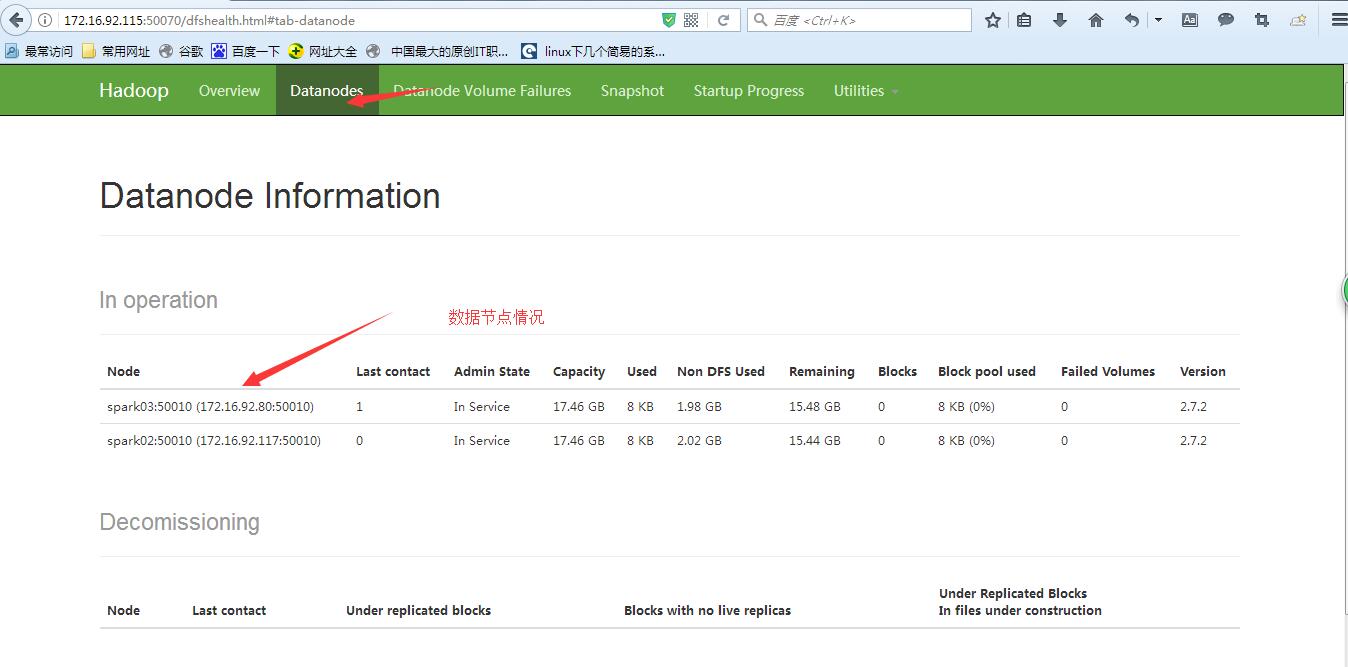The width and height of the screenshot is (1348, 667).
Task: Click the Under replicated blocks column header
Action: 419,610
